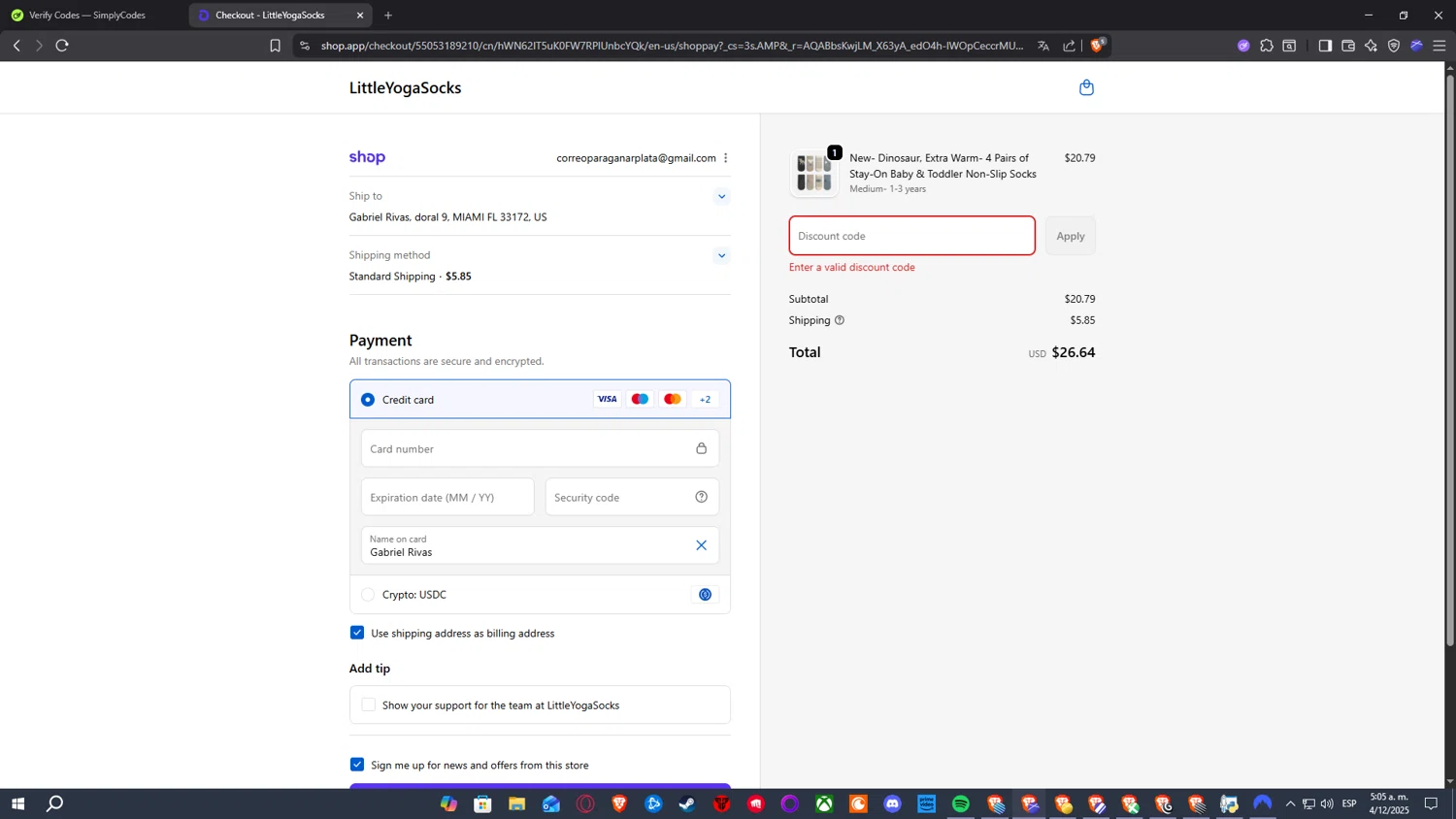Viewport: 1456px width, 819px height.
Task: Open Brave Shields lion icon
Action: coord(1097,45)
